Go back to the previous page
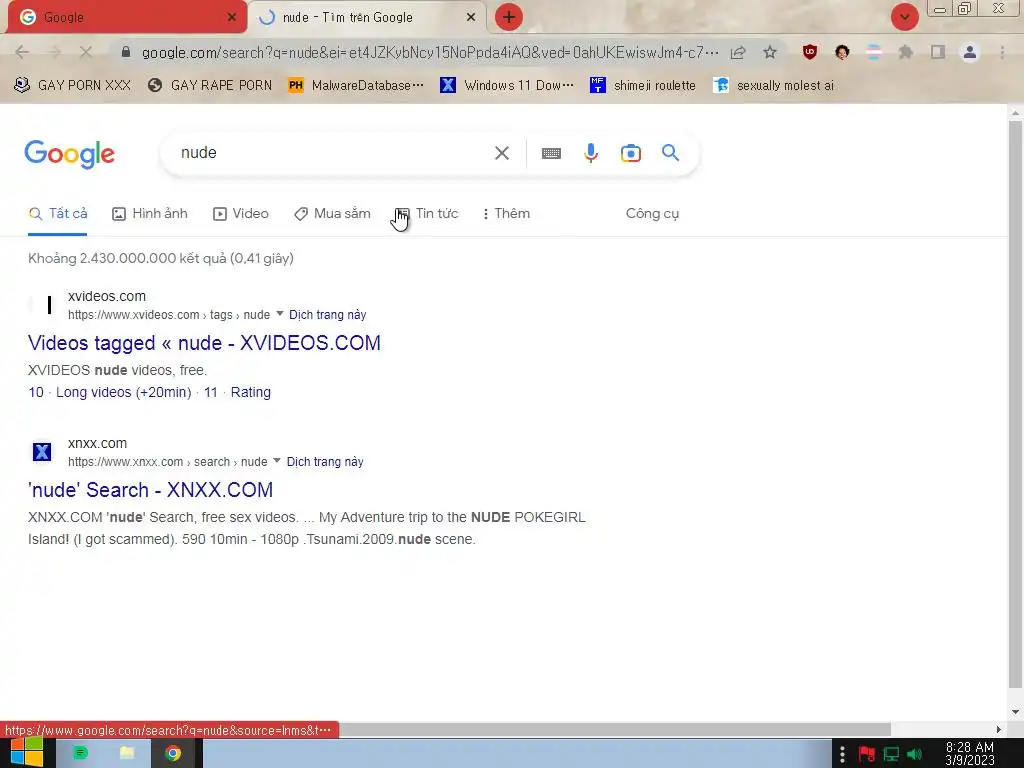 tap(22, 52)
